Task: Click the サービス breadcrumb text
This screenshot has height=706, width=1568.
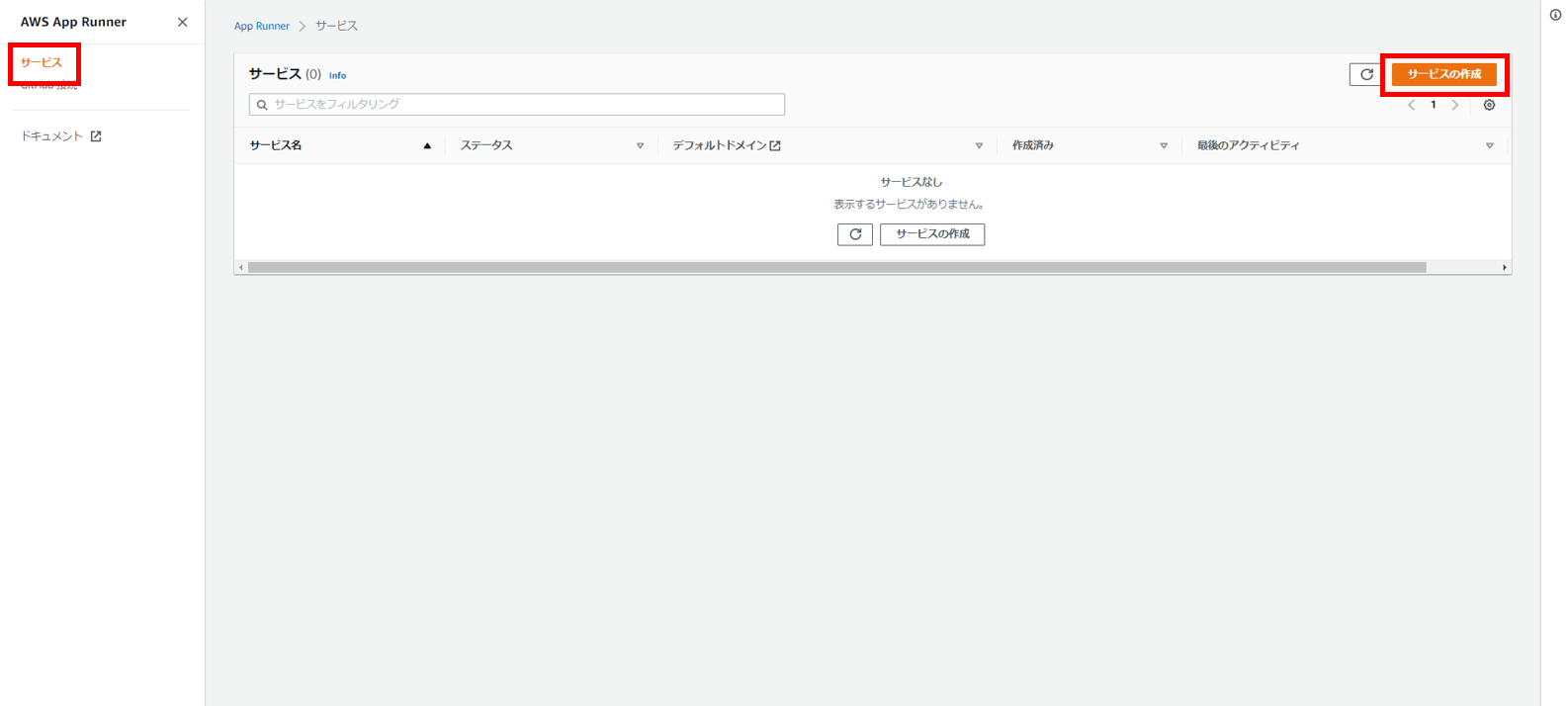Action: tap(337, 26)
